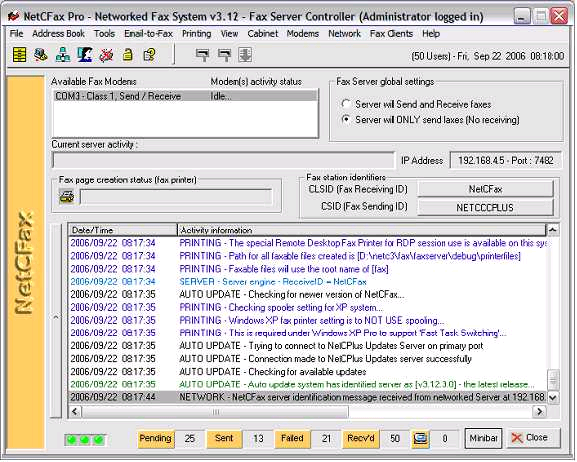Click the NetCFax app icon in title bar

coord(14,16)
